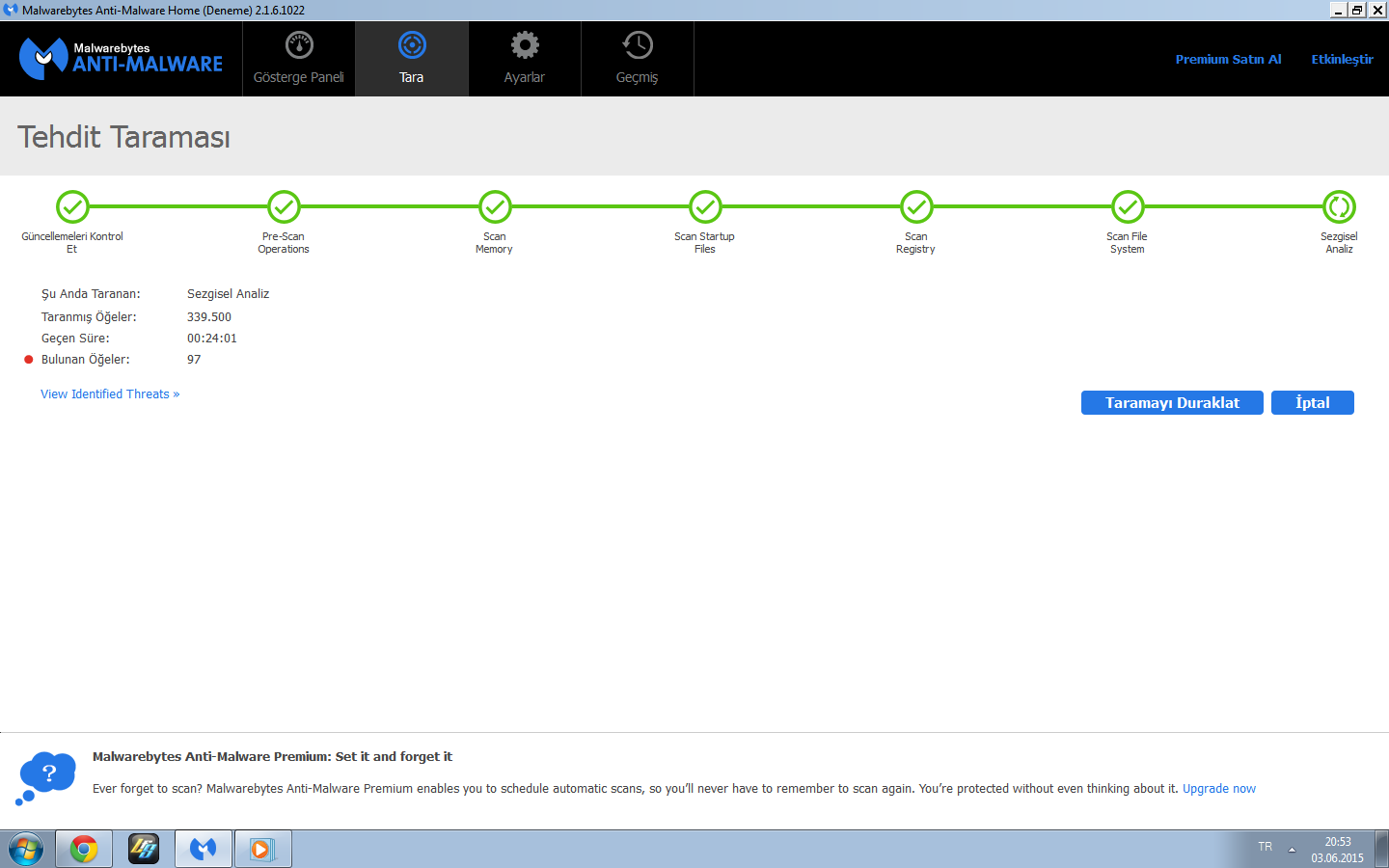Select the Malwarebytes taskbar icon
Screen dimensions: 1389x868
tap(204, 849)
